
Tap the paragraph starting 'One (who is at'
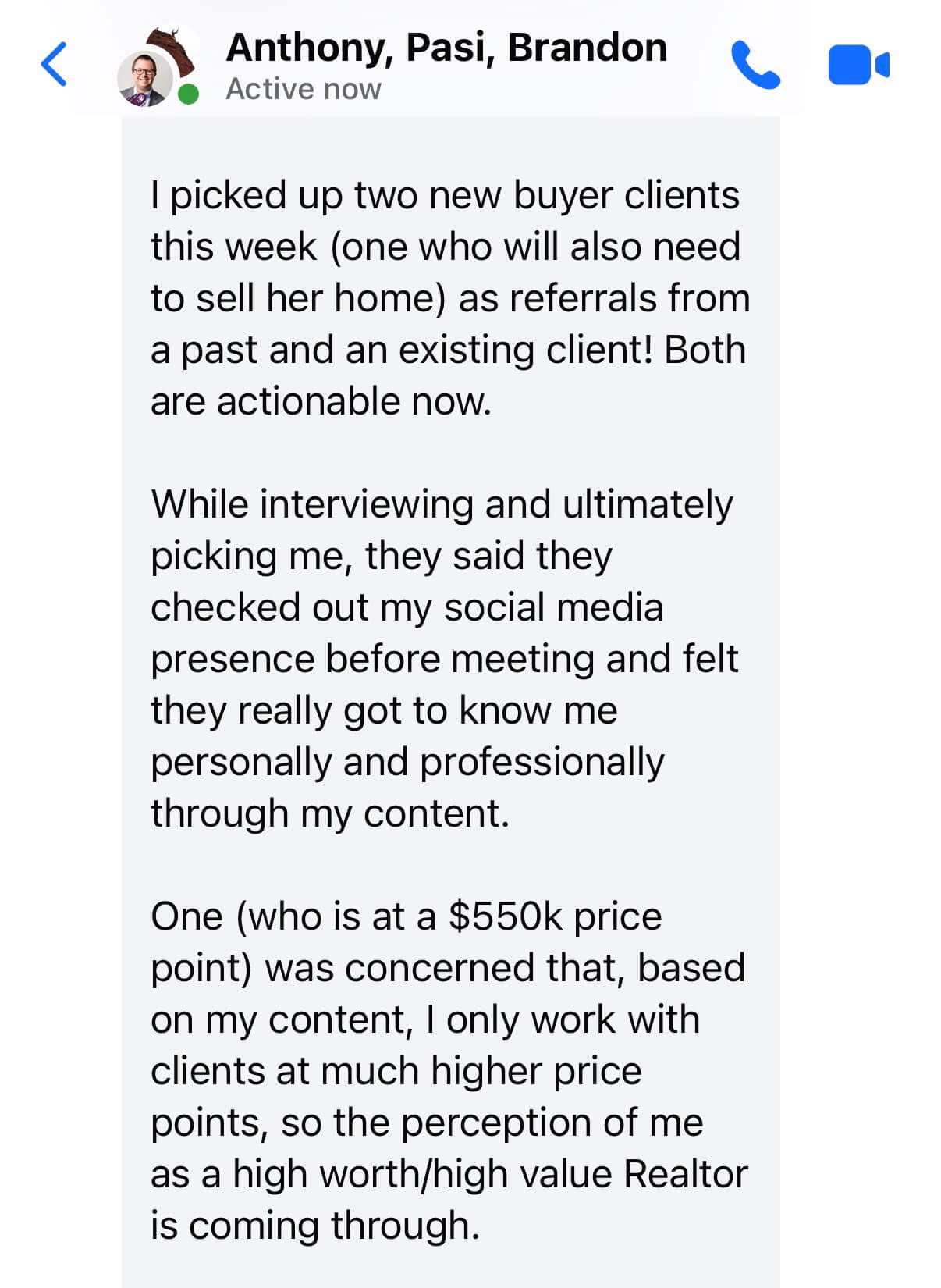(449, 1070)
